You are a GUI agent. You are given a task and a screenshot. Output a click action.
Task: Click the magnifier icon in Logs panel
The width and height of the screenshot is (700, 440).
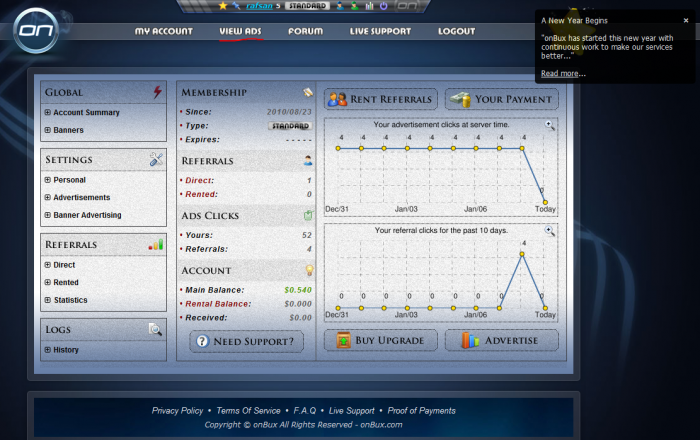pyautogui.click(x=155, y=329)
